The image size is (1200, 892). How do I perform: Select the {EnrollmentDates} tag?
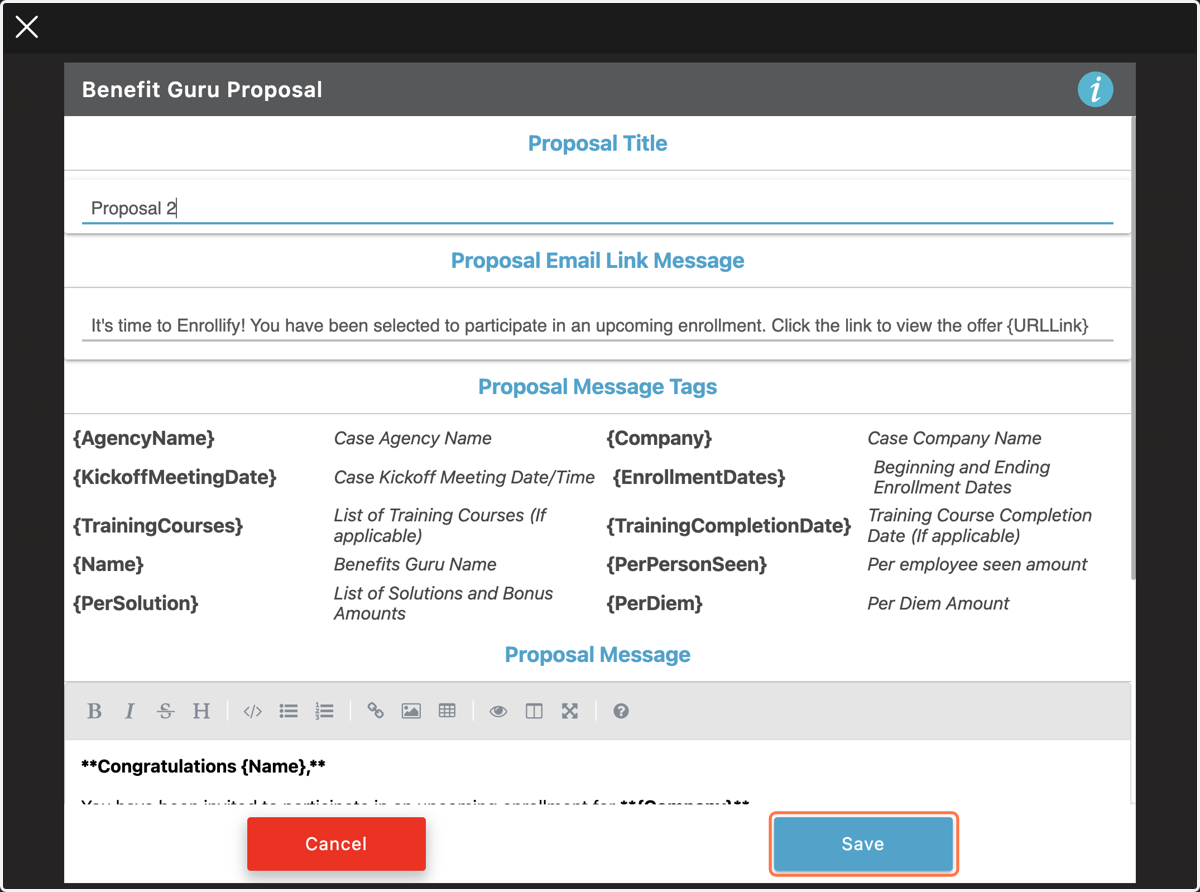(699, 477)
